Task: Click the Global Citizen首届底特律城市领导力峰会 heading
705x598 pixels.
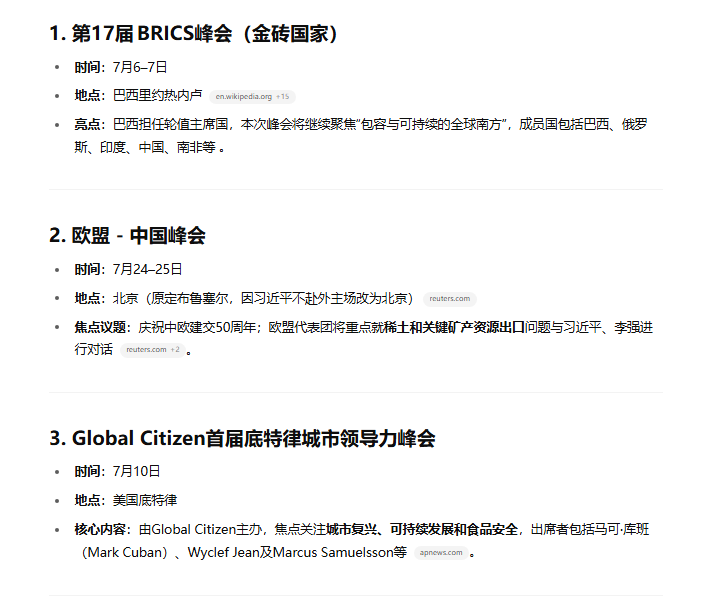Action: [242, 438]
